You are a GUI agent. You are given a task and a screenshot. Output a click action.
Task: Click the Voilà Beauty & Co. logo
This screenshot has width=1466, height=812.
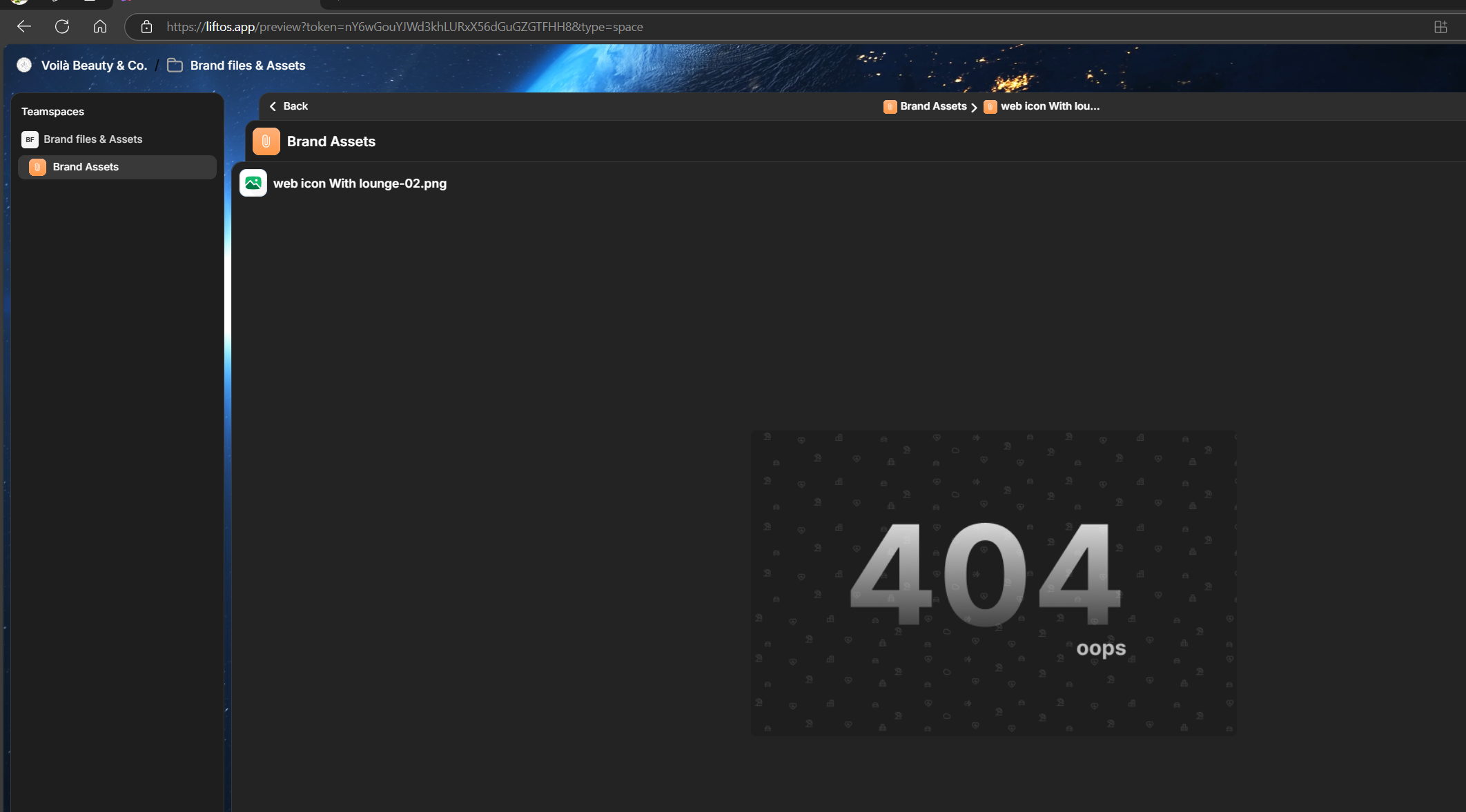tap(25, 65)
